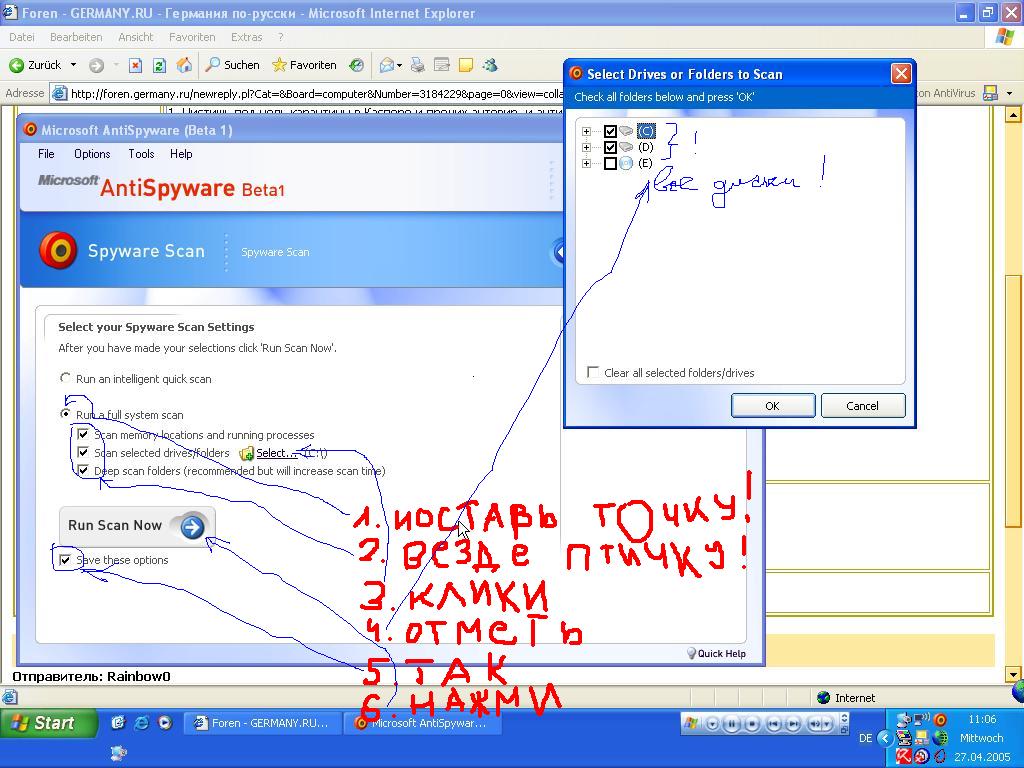Viewport: 1024px width, 768px height.
Task: Open the drive C hard disk icon
Action: click(x=626, y=131)
